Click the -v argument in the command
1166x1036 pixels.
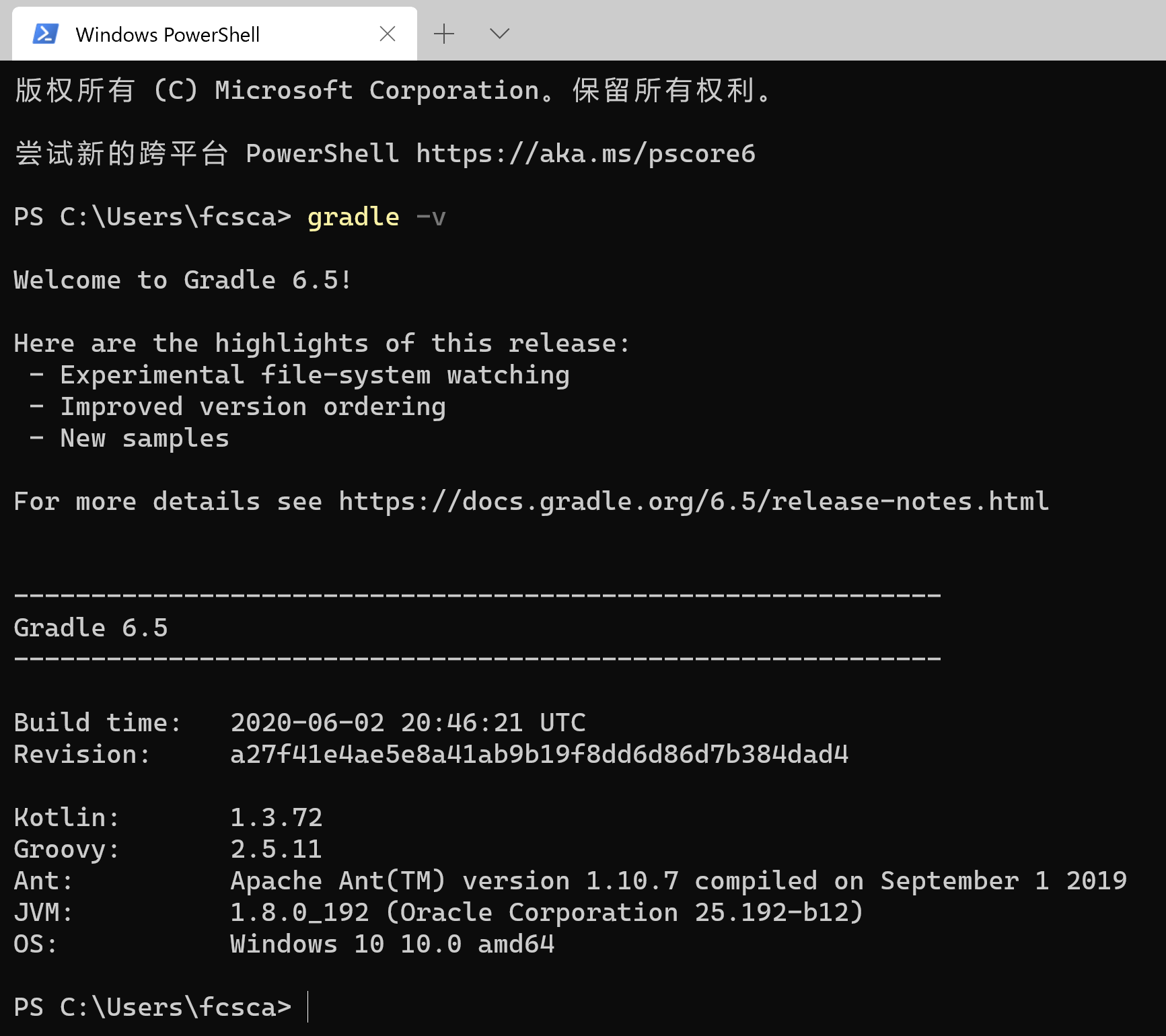pos(431,217)
